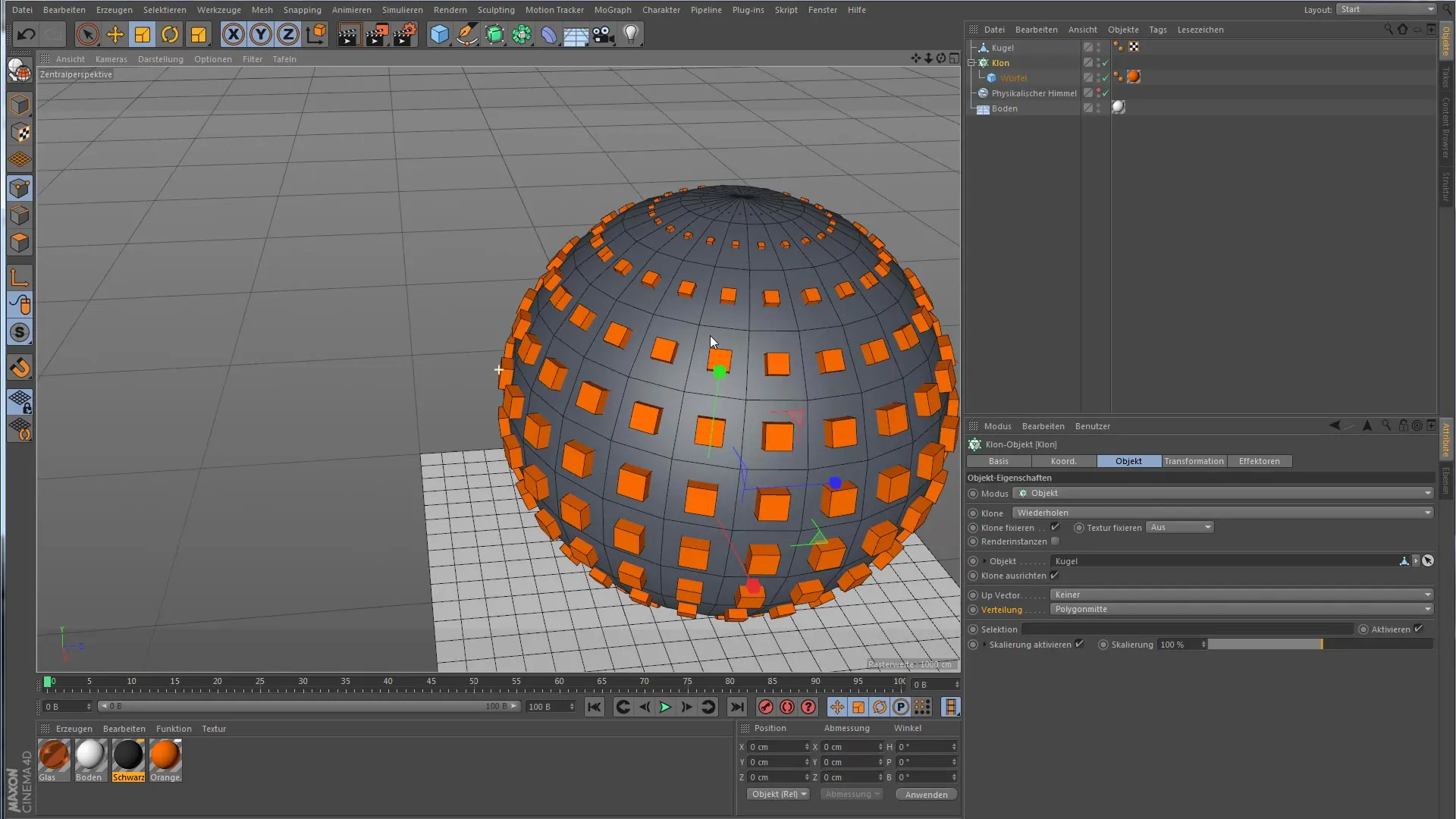This screenshot has height=819, width=1456.
Task: Expand Skalierung aktivieren disclosure triangle
Action: [x=984, y=645]
